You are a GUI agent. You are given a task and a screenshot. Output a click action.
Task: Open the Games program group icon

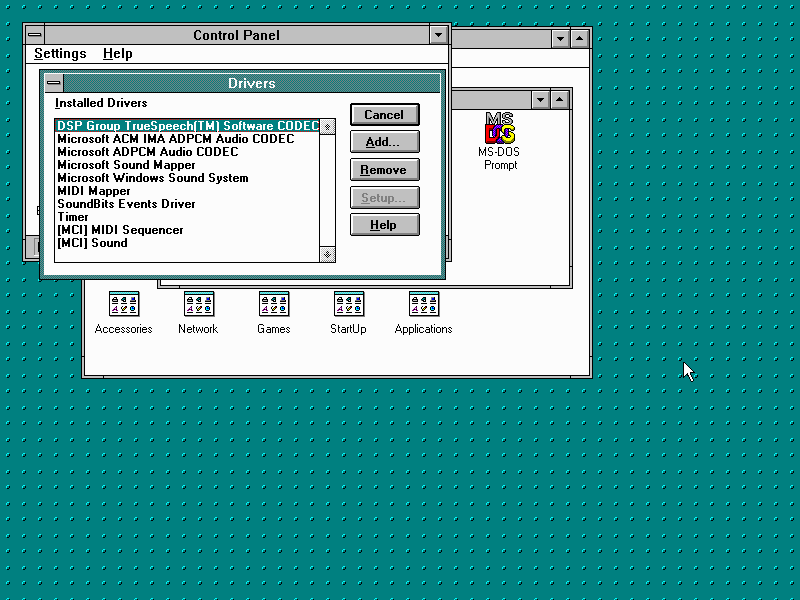coord(273,305)
